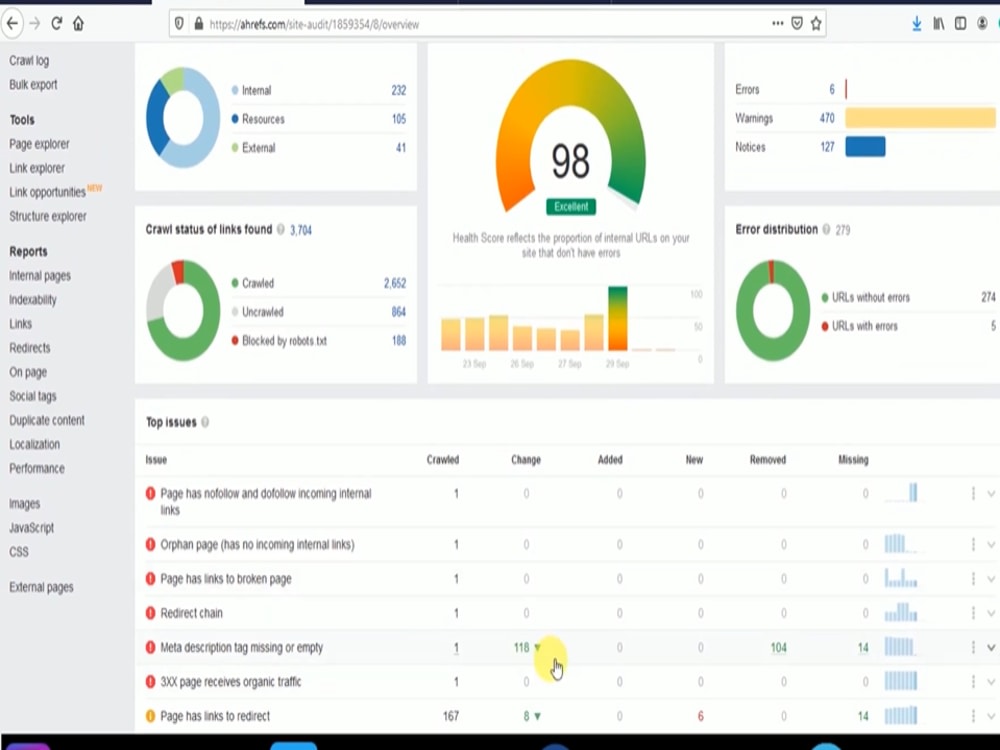Open Crawl log in sidebar
This screenshot has height=750, width=1000.
29,61
